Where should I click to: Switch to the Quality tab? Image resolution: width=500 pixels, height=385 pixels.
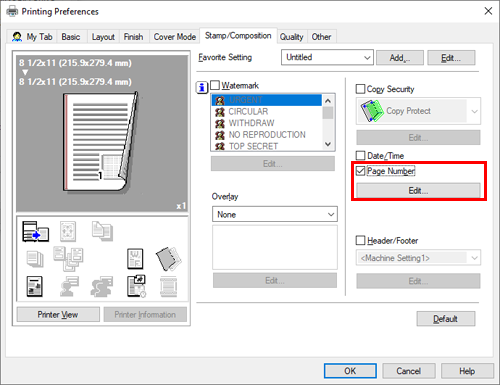pyautogui.click(x=291, y=37)
